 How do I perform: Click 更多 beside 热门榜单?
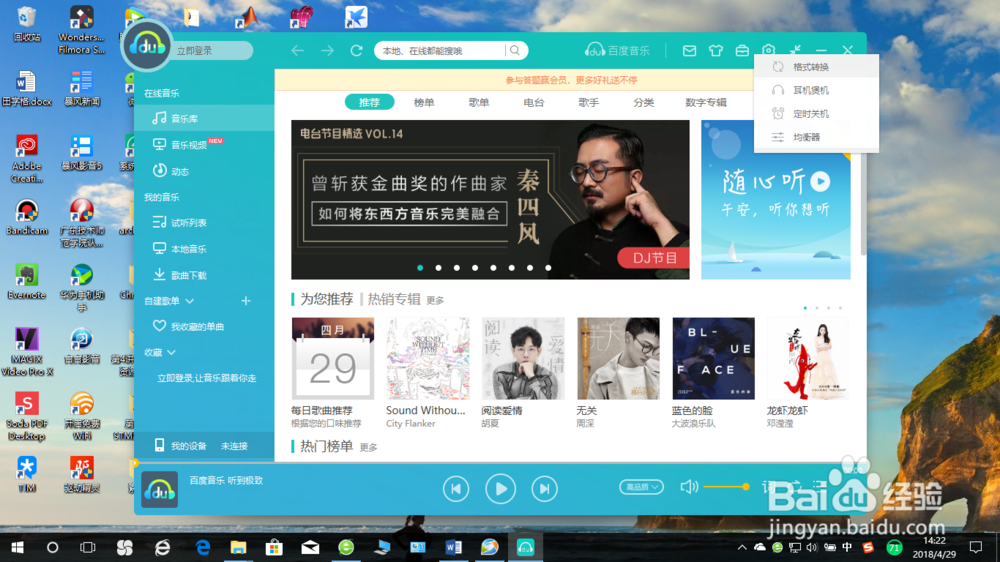click(x=369, y=448)
